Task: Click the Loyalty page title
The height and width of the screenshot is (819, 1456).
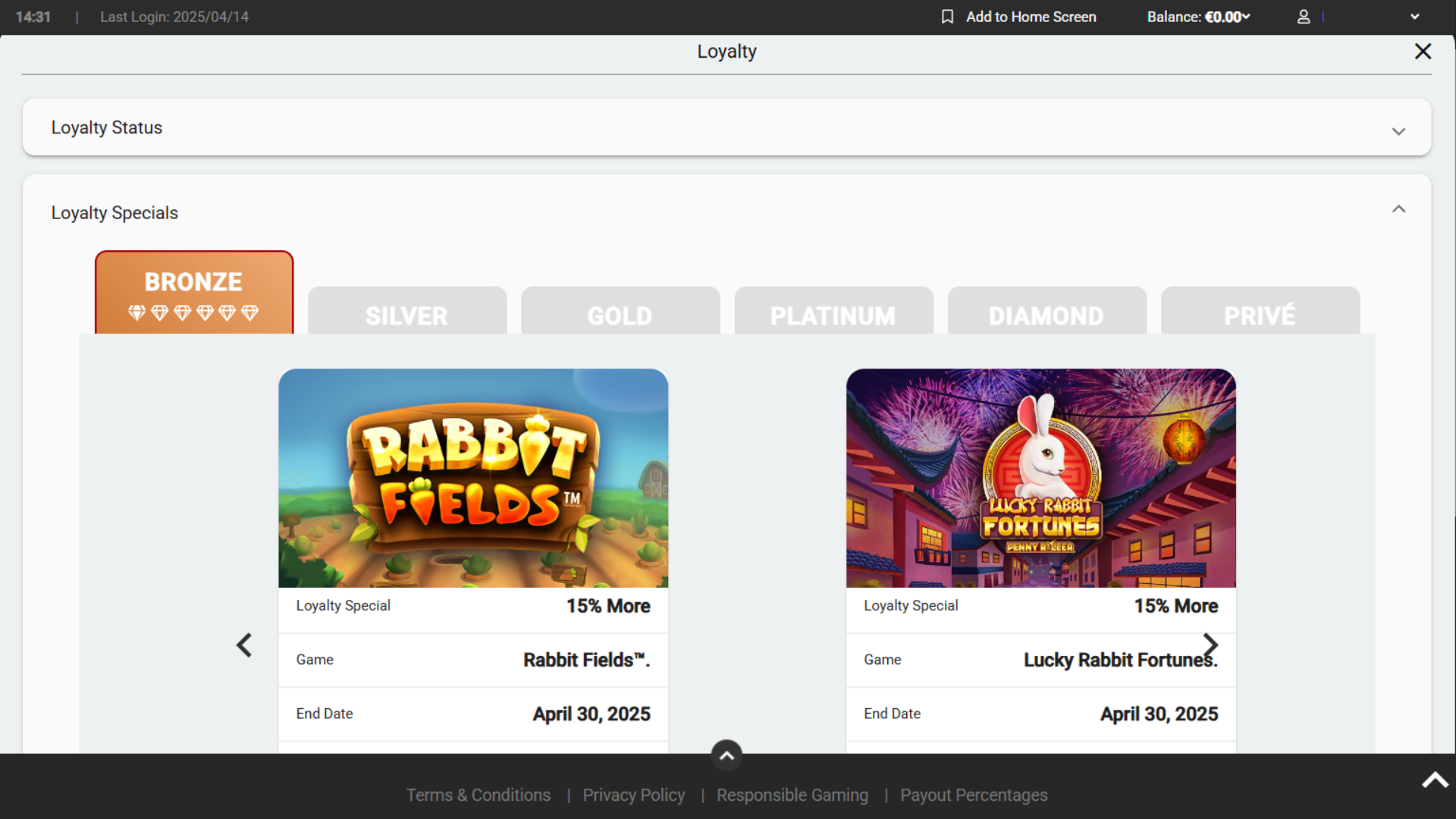Action: coord(726,52)
